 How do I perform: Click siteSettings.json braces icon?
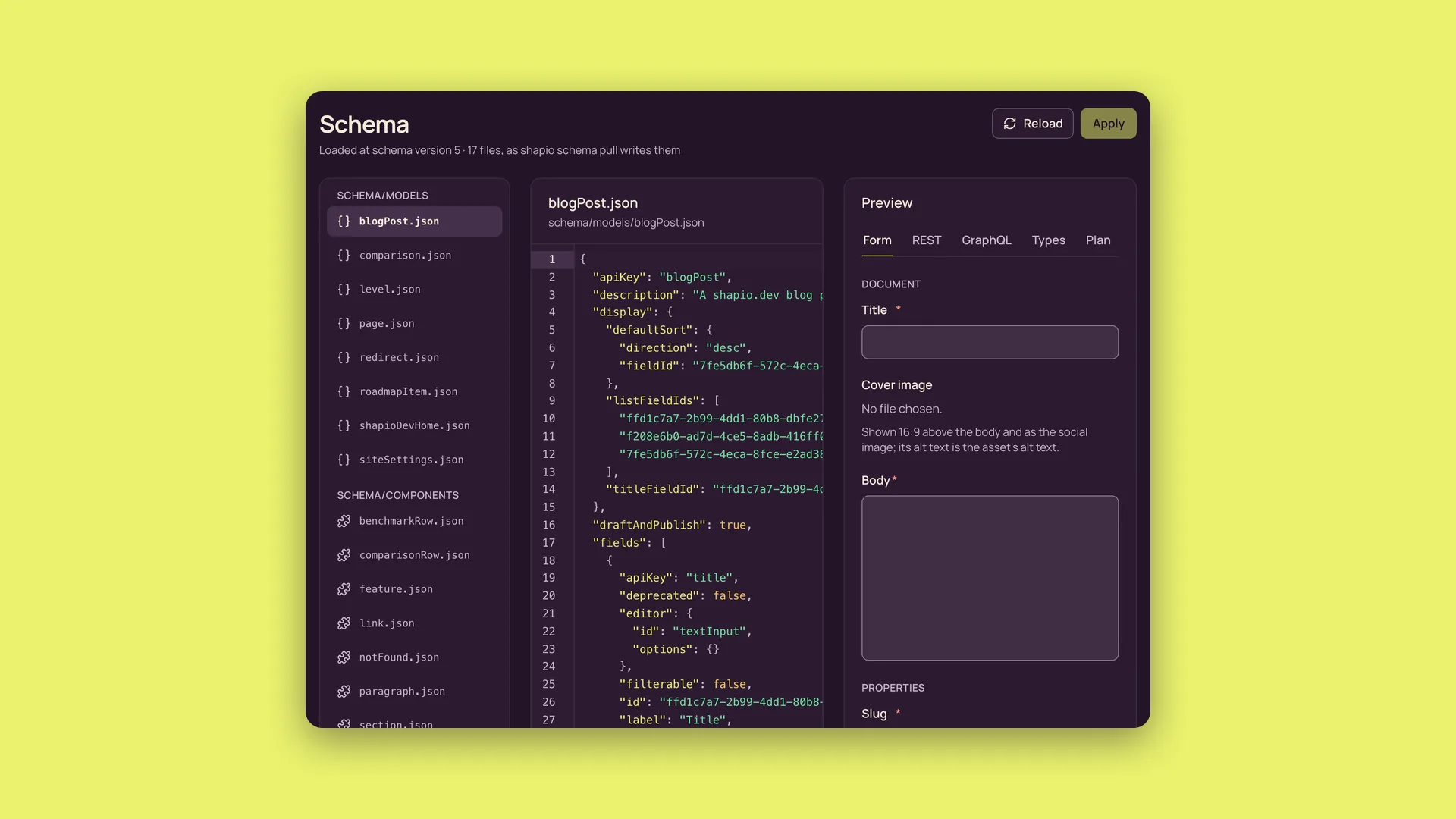[x=344, y=460]
